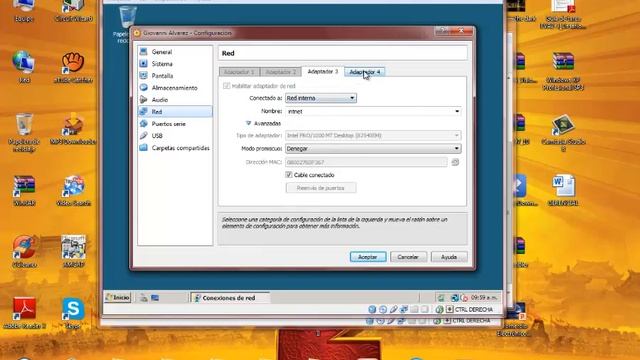The image size is (640, 360).
Task: Click the VM clock showing 09:59 a.m.
Action: tap(484, 298)
